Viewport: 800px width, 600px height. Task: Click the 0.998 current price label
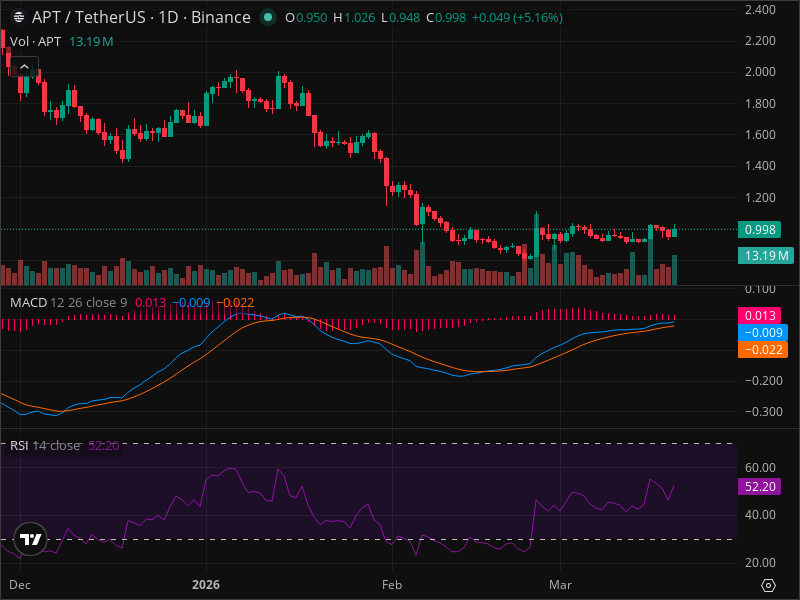760,230
